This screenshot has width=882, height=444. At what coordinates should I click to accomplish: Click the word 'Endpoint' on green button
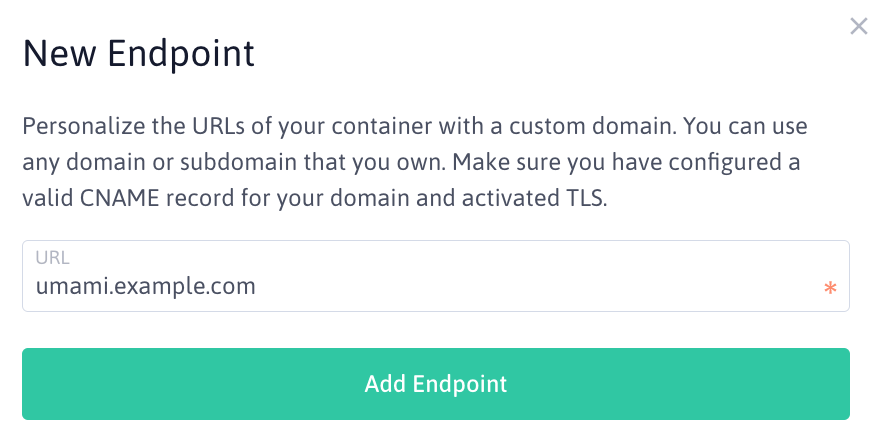[460, 384]
